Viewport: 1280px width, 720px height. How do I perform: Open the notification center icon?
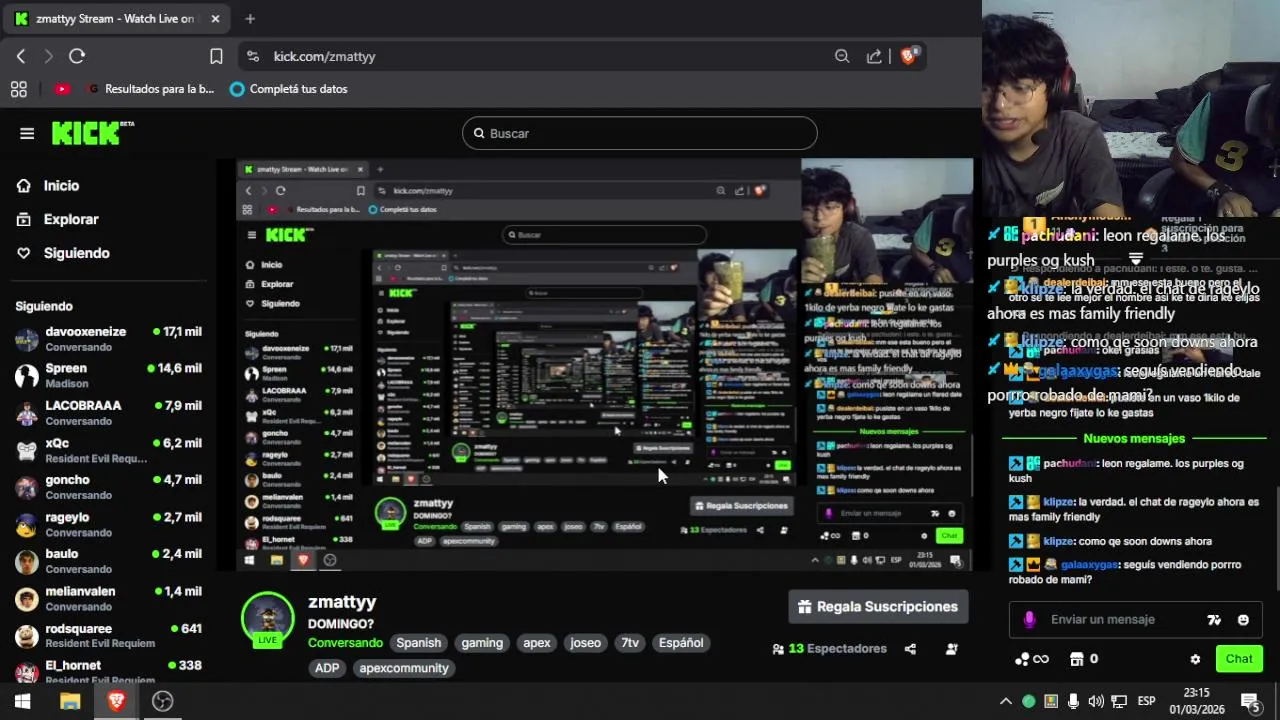point(1250,701)
